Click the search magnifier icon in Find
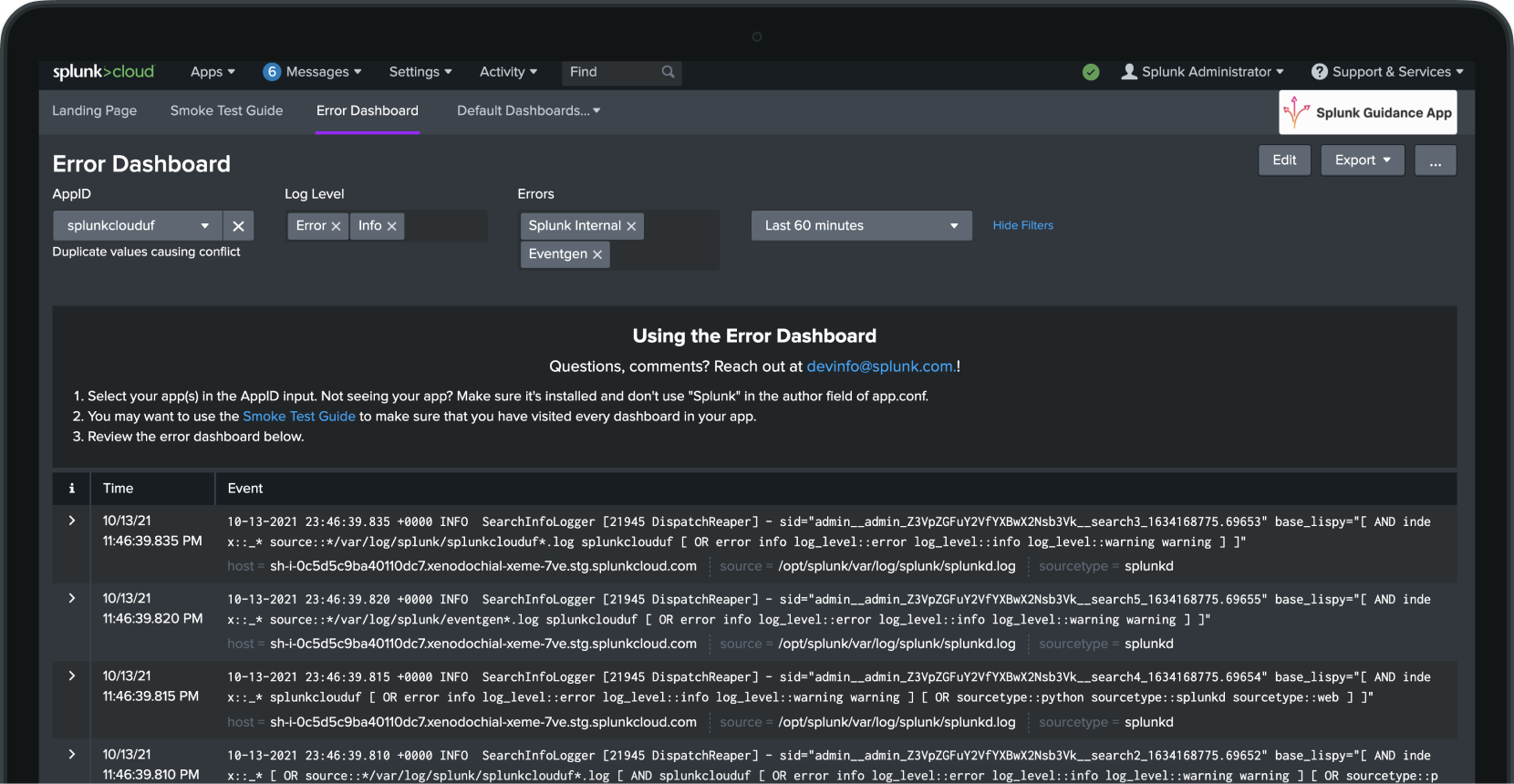Image resolution: width=1514 pixels, height=784 pixels. (668, 72)
